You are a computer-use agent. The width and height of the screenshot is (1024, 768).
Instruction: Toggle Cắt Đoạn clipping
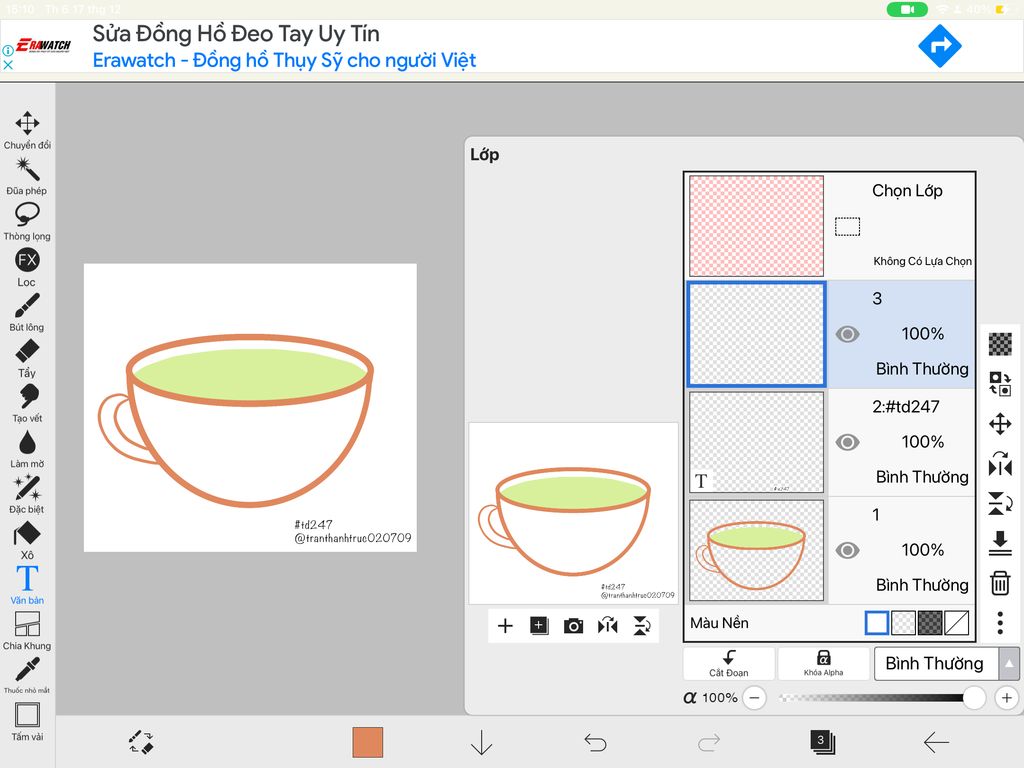(729, 664)
